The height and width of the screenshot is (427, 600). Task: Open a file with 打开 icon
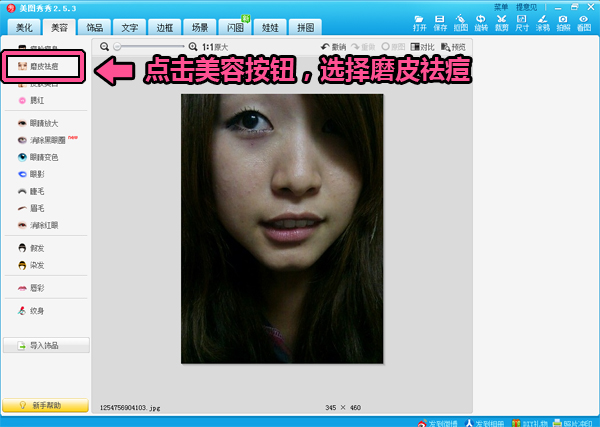[420, 23]
